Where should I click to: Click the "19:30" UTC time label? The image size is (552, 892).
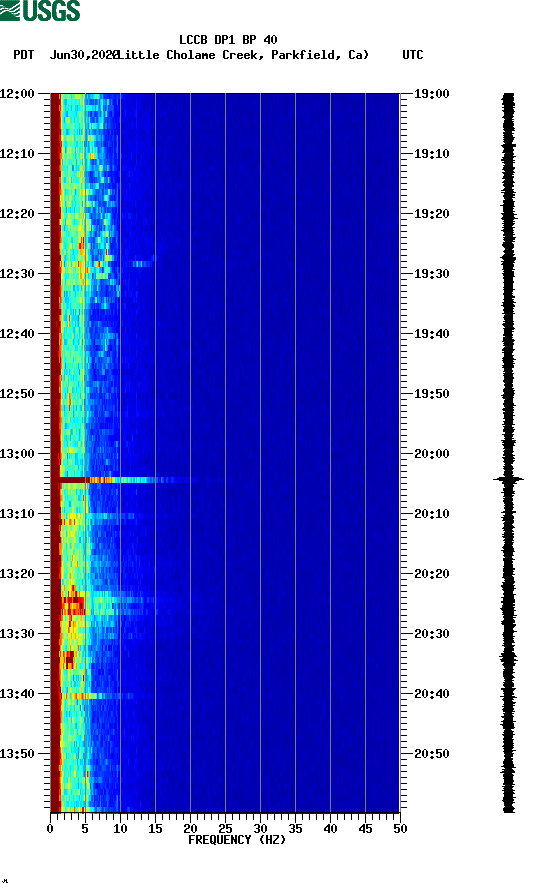(x=431, y=274)
